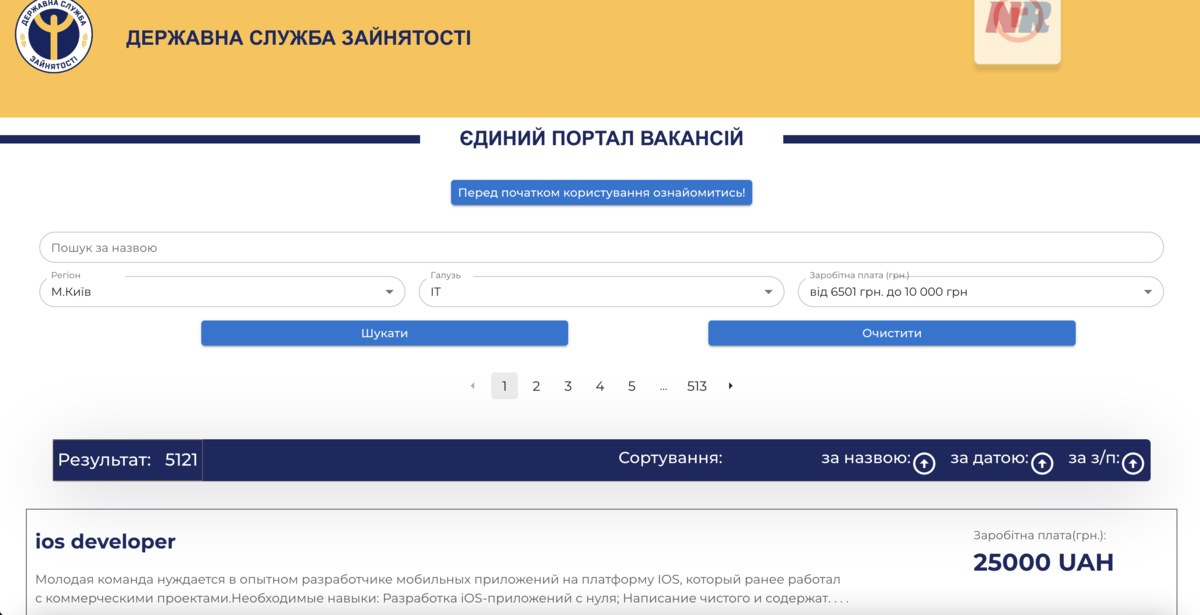
Task: Select page 2 in pagination
Action: [536, 386]
